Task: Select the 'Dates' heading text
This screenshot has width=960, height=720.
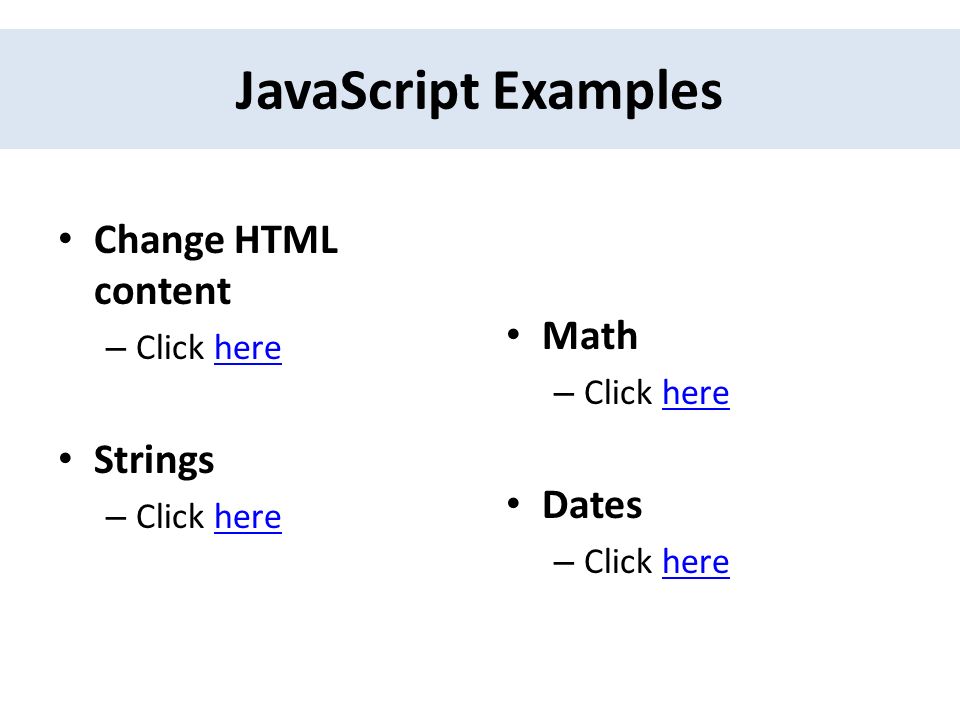Action: tap(592, 505)
